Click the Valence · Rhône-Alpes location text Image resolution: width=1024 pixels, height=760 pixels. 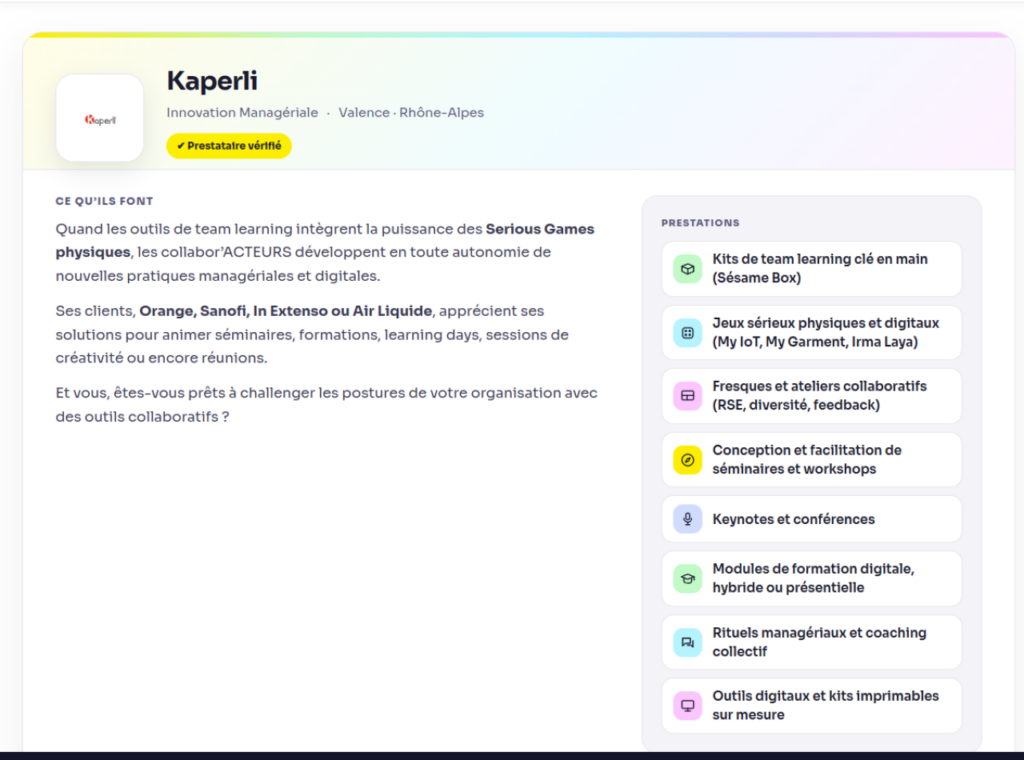(x=411, y=112)
